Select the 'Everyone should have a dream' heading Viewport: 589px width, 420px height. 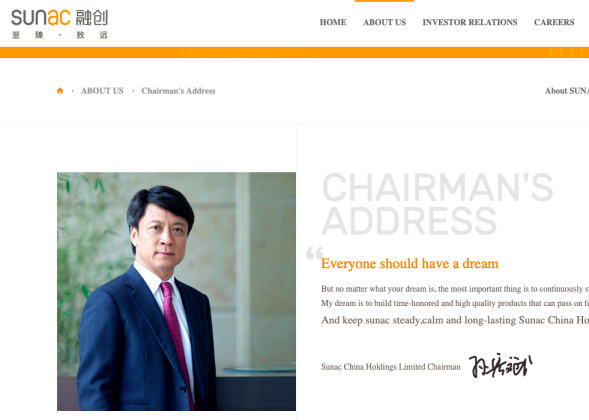click(410, 264)
